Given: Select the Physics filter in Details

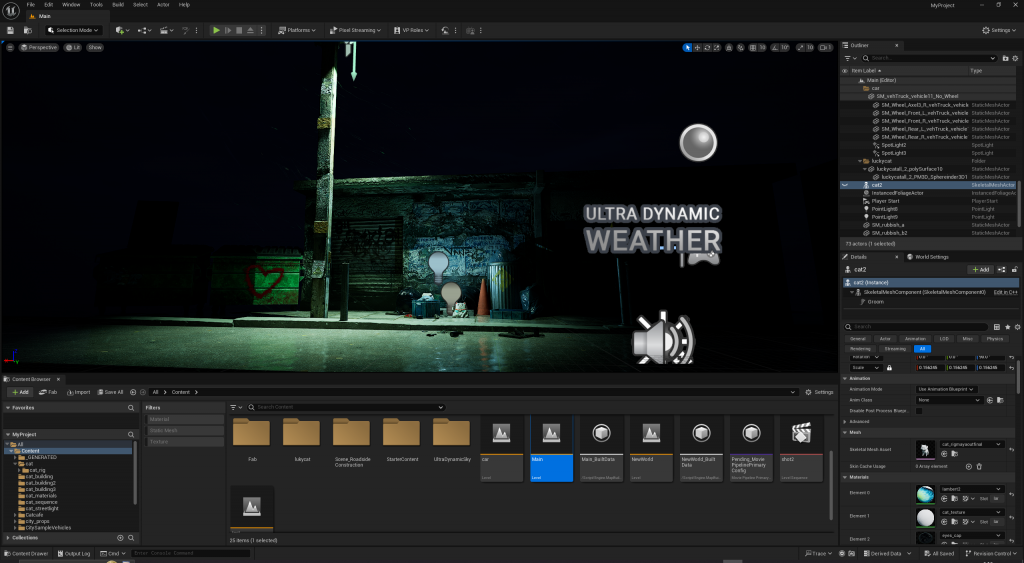Looking at the screenshot, I should point(995,338).
